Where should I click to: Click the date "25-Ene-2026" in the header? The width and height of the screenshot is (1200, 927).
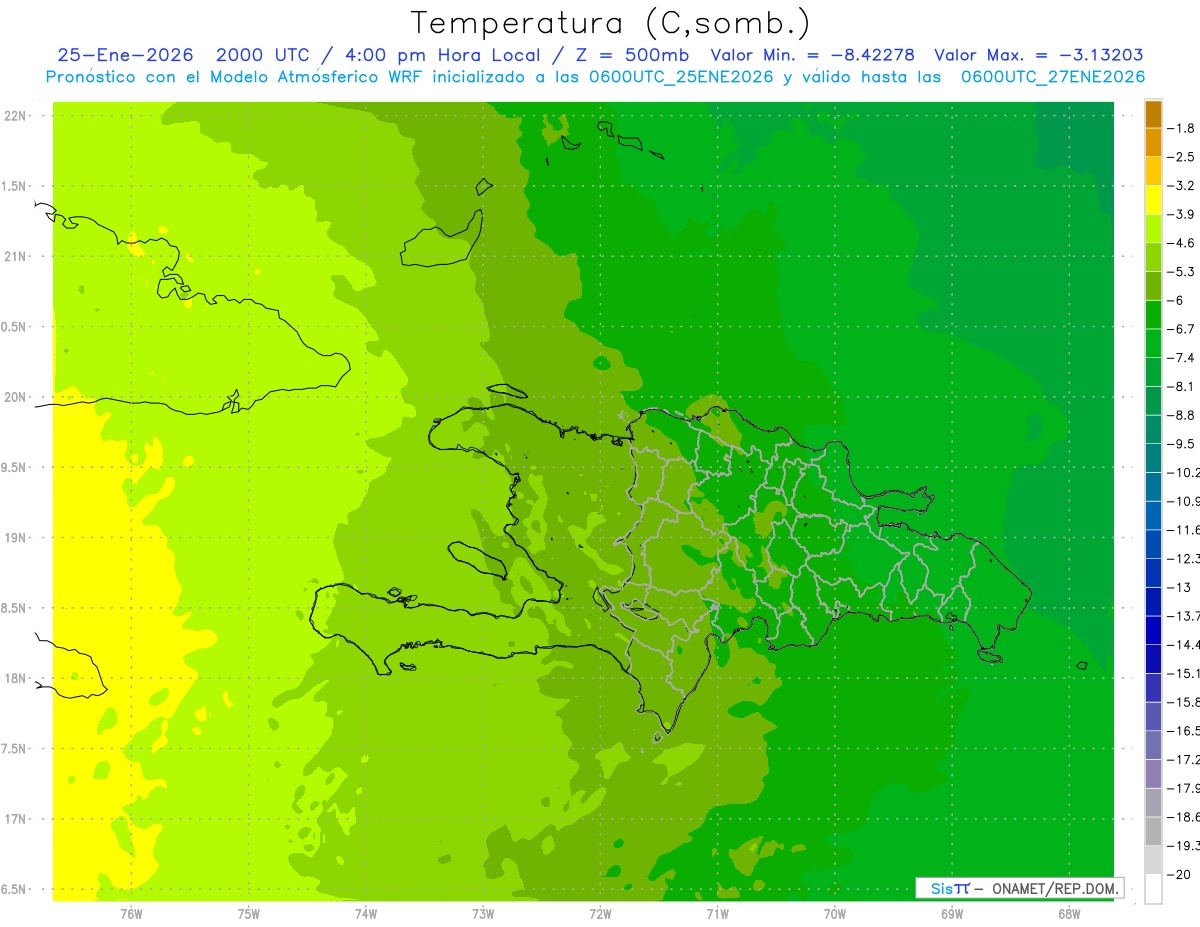coord(125,55)
